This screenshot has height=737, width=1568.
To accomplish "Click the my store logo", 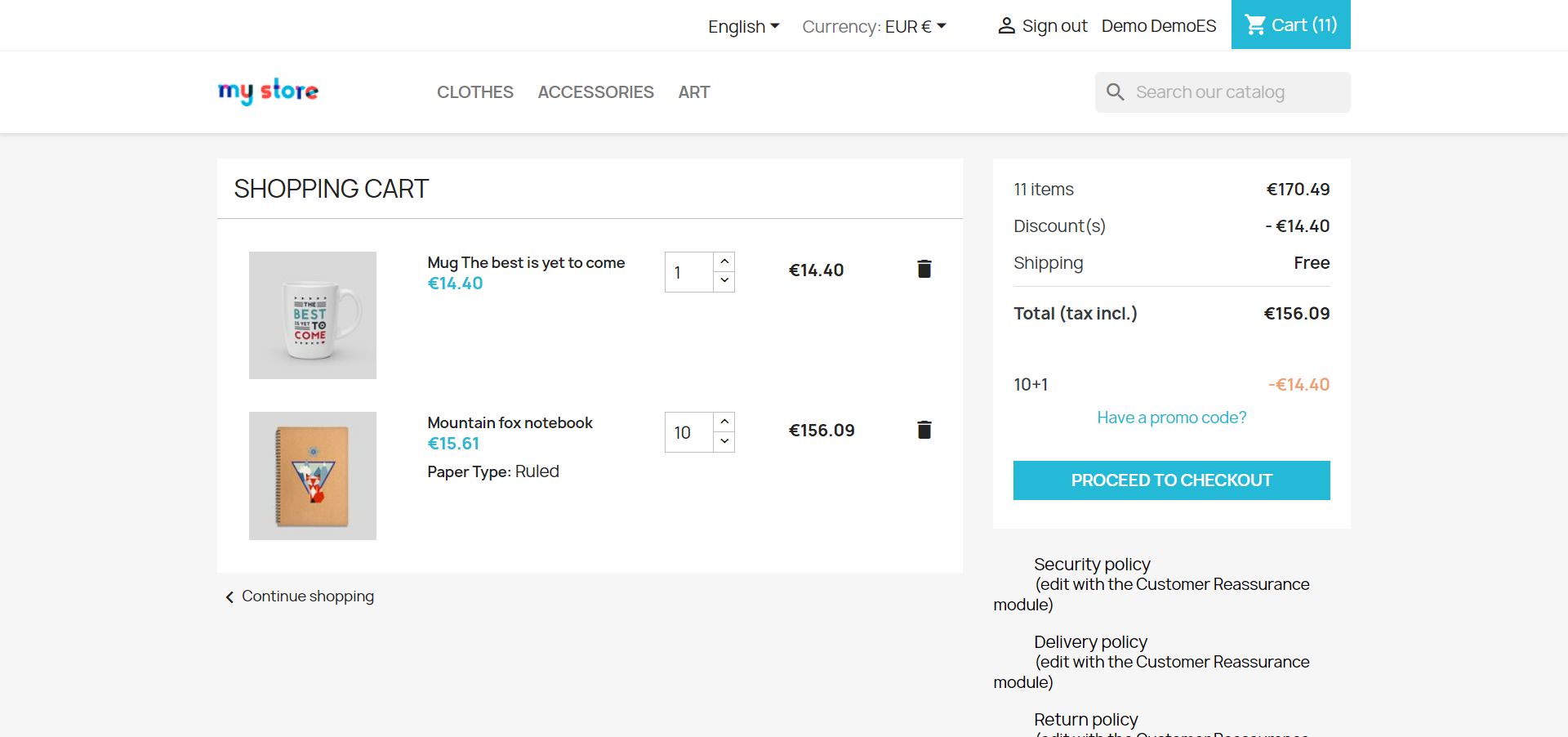I will coord(268,92).
